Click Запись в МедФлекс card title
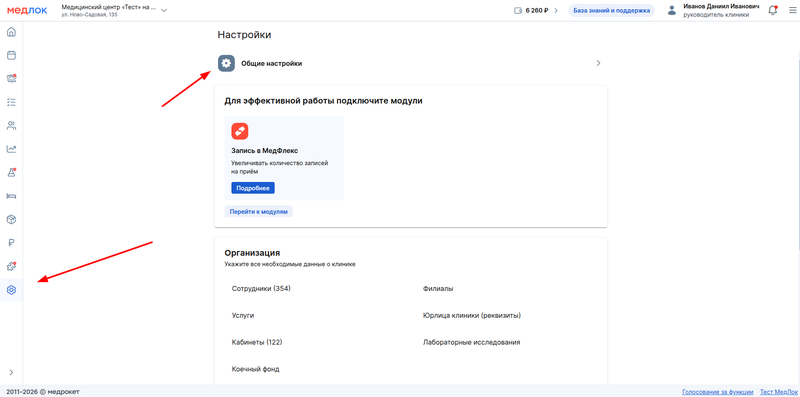 tap(264, 151)
